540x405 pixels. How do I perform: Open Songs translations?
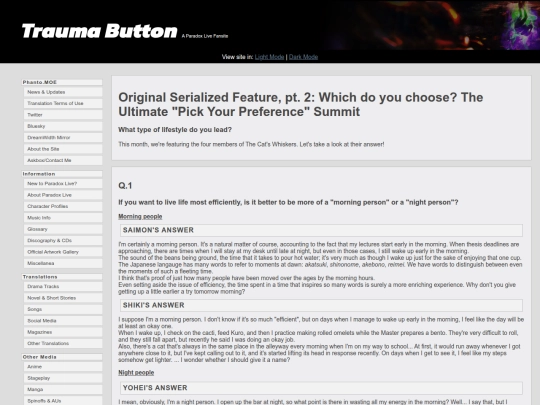click(x=63, y=309)
